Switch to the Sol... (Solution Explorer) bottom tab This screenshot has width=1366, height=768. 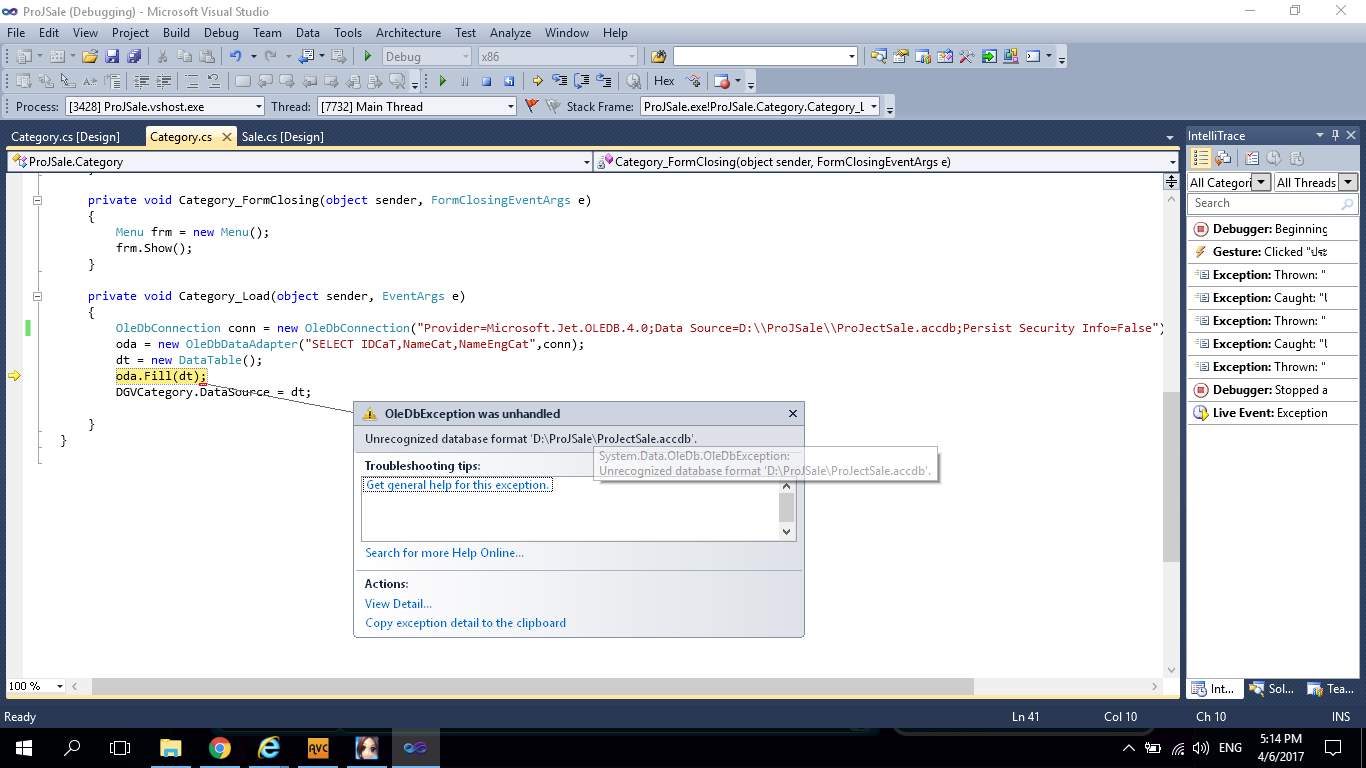1272,688
